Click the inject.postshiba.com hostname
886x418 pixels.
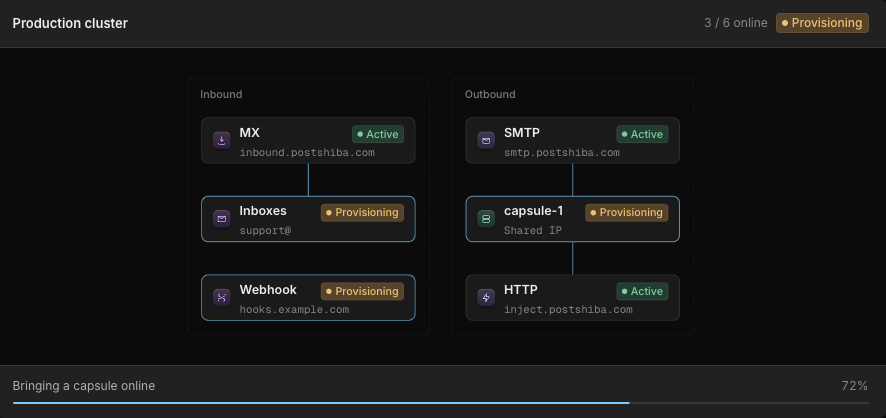pos(568,310)
